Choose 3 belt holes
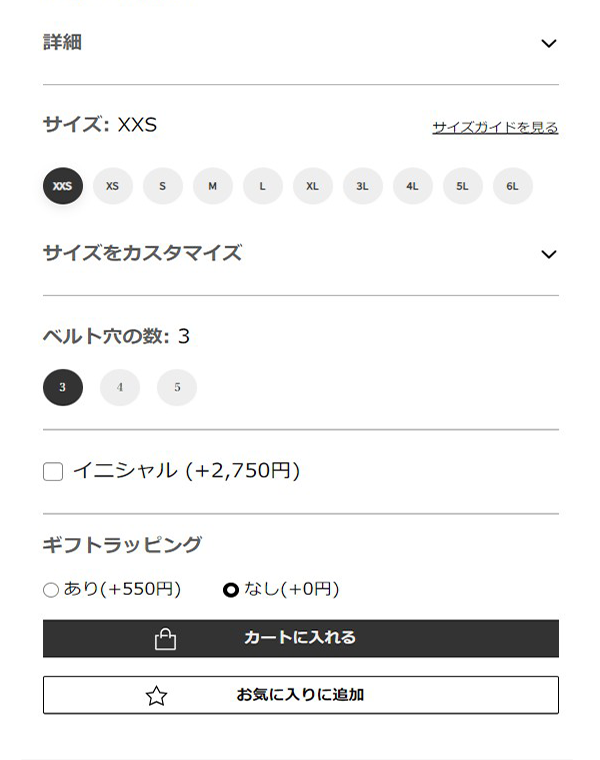600x760 pixels. pos(63,387)
